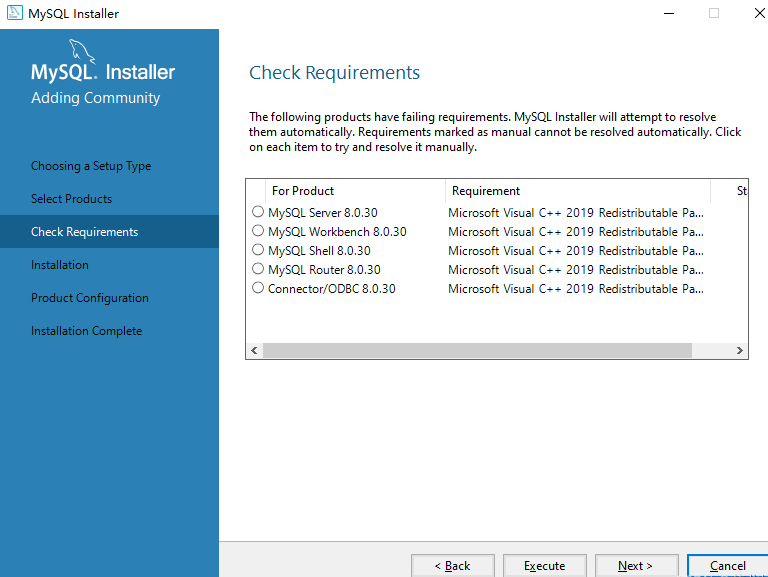Select the MySQL Server 8.0.30 radio button
768x577 pixels.
tap(258, 212)
